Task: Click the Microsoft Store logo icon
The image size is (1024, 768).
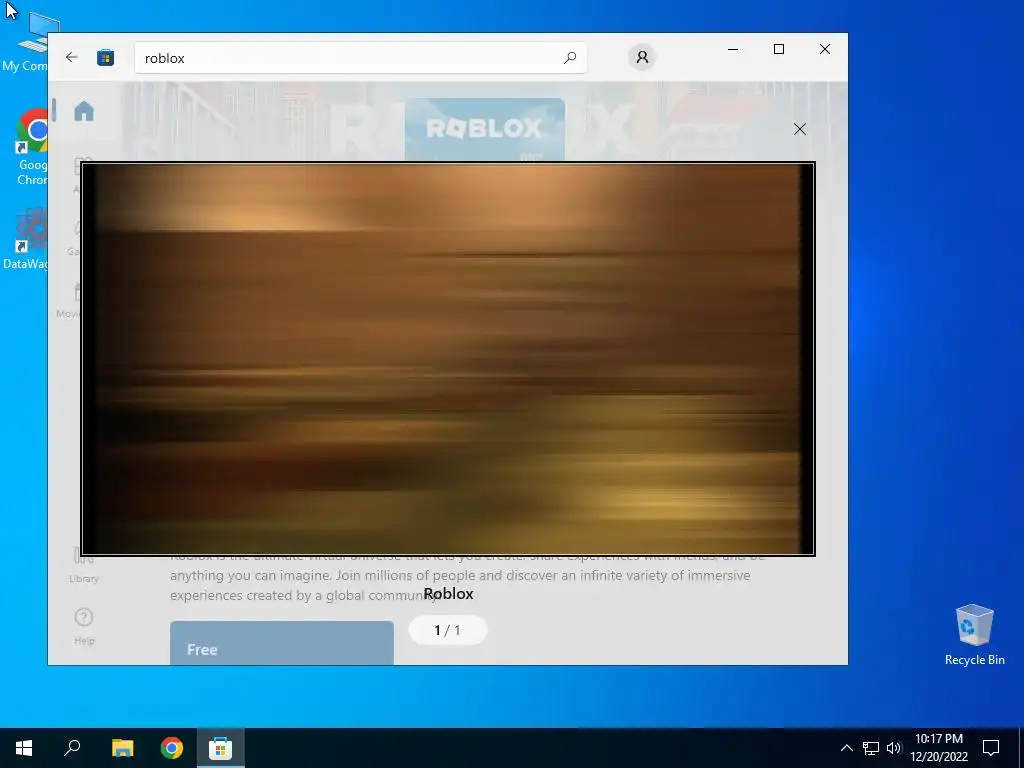Action: click(105, 57)
